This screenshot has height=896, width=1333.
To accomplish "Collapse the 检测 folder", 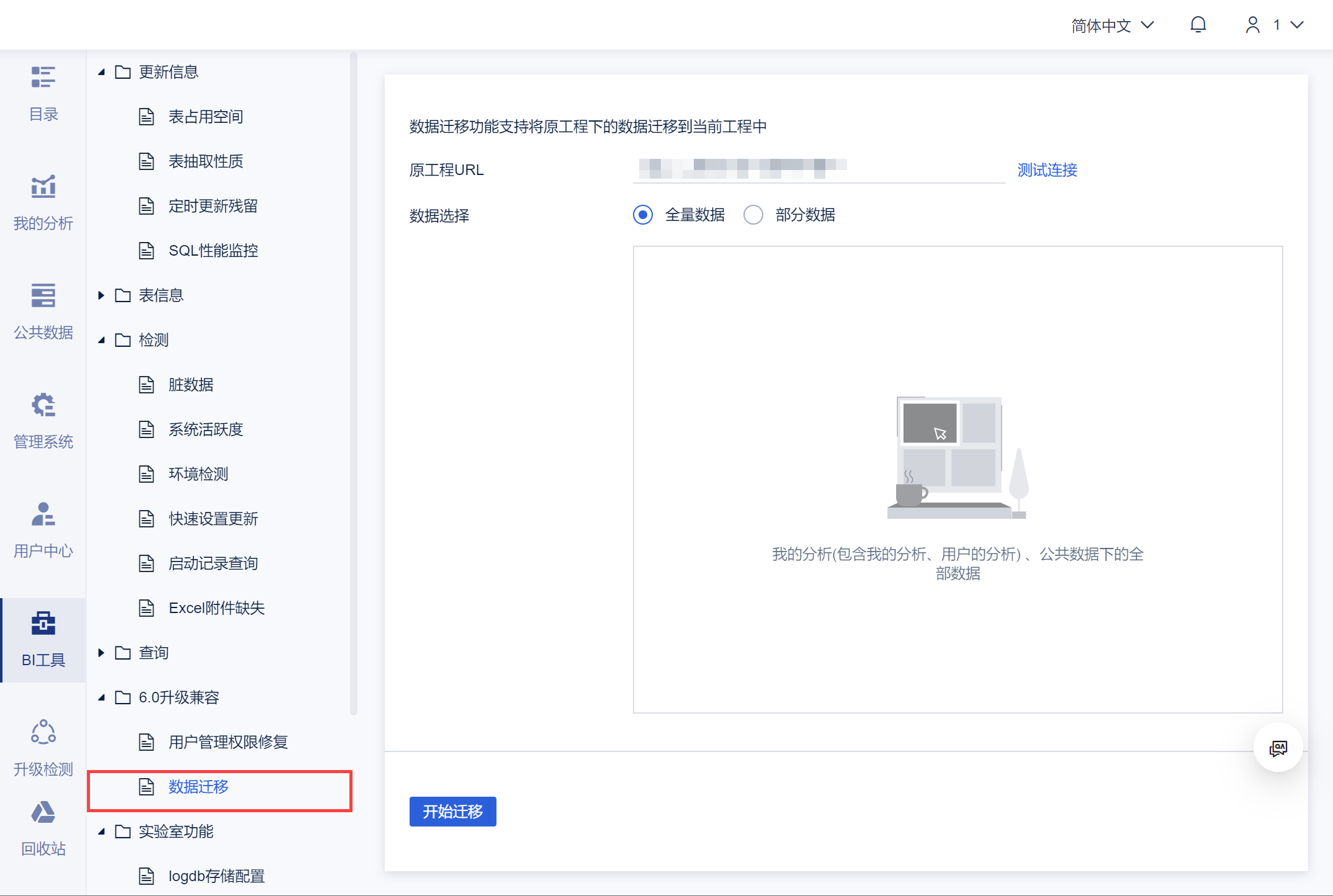I will 101,340.
